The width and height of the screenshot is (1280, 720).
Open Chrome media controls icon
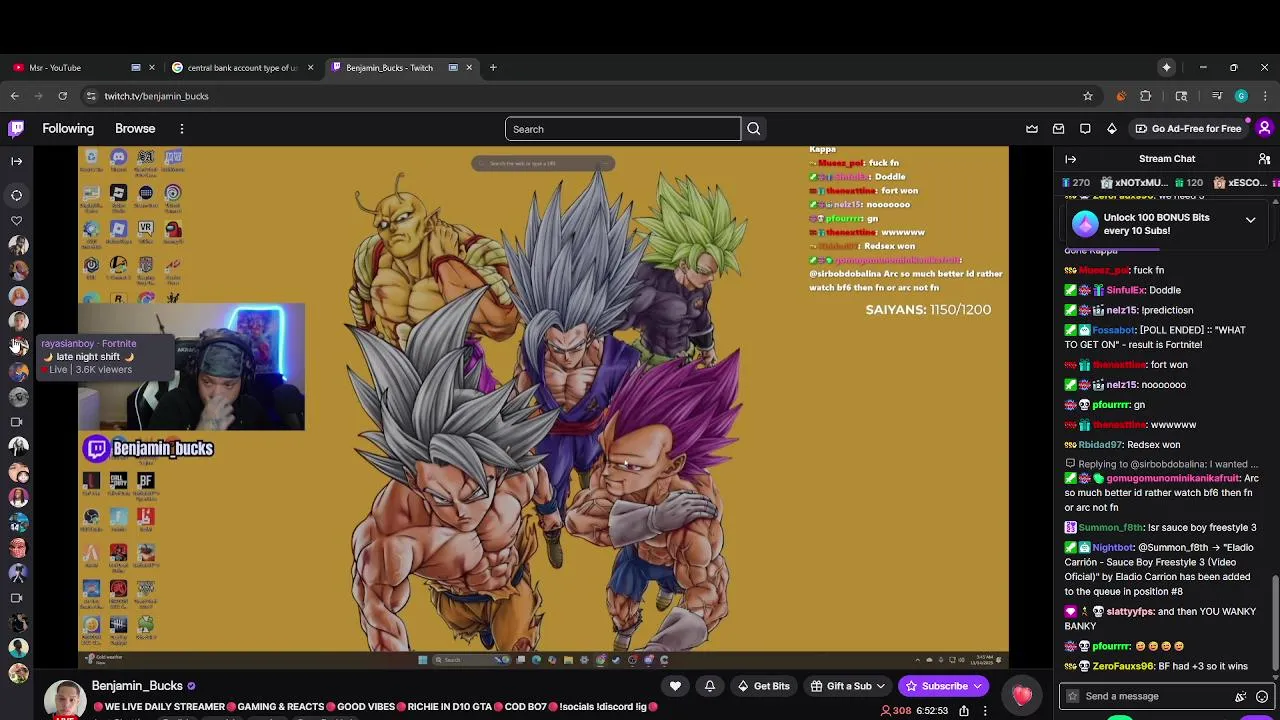1217,96
